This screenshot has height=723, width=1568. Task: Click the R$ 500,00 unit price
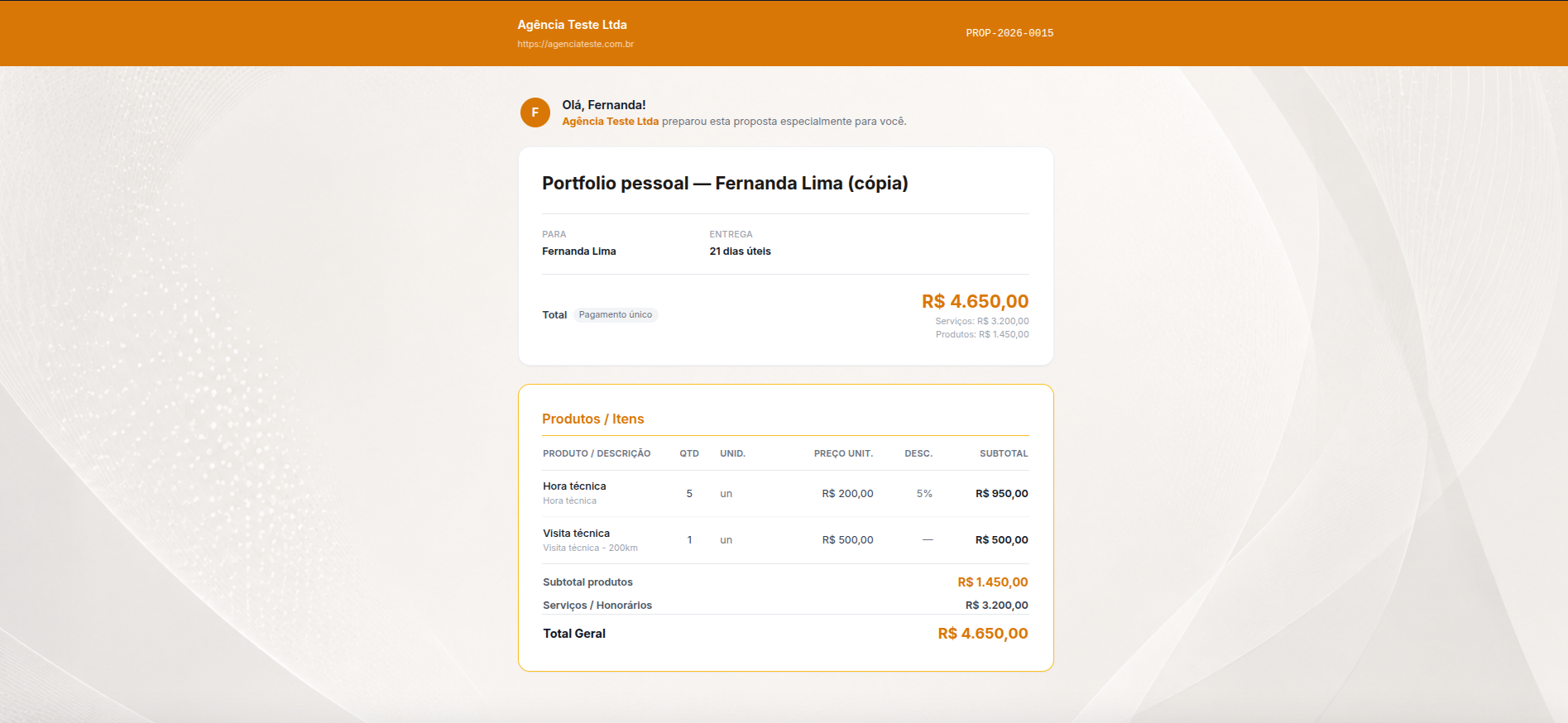[x=847, y=540]
